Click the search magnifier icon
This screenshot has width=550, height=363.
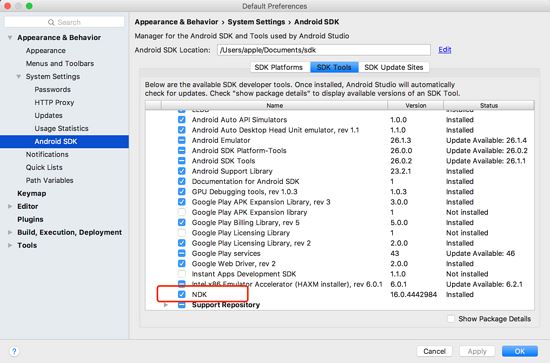tap(51, 22)
